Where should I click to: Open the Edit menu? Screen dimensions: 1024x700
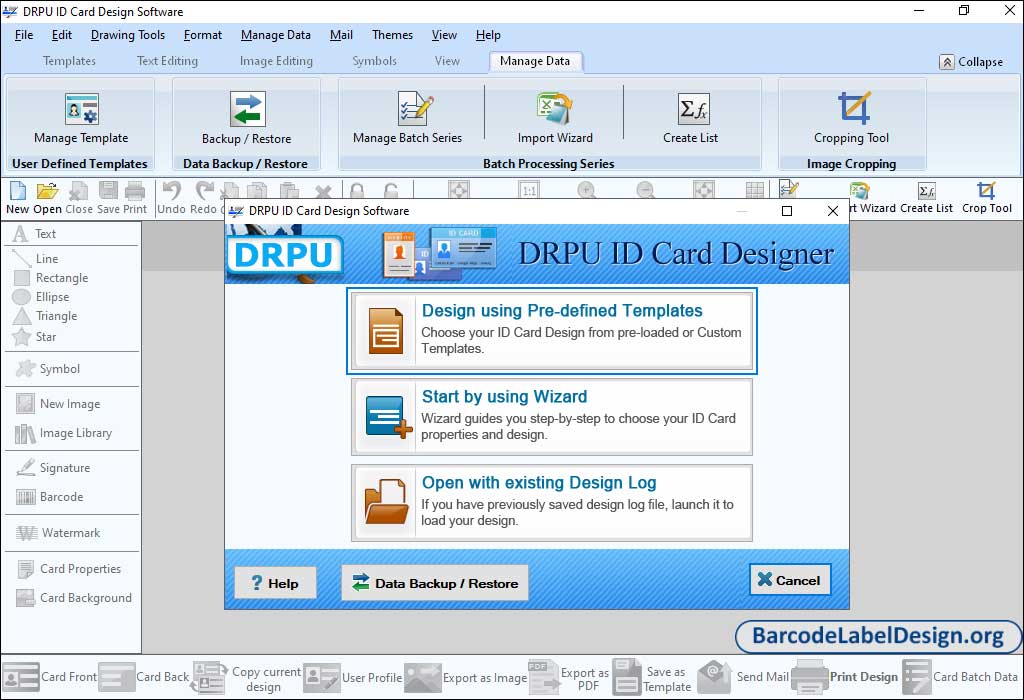(x=62, y=35)
